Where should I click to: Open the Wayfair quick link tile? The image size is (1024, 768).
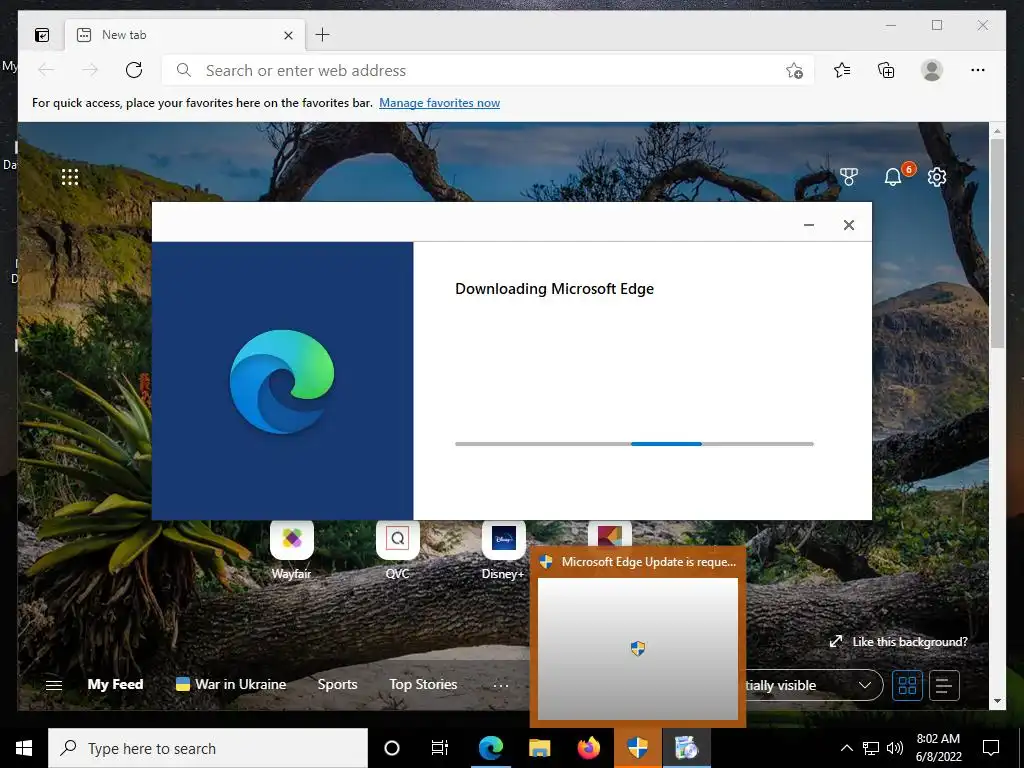[x=291, y=550]
